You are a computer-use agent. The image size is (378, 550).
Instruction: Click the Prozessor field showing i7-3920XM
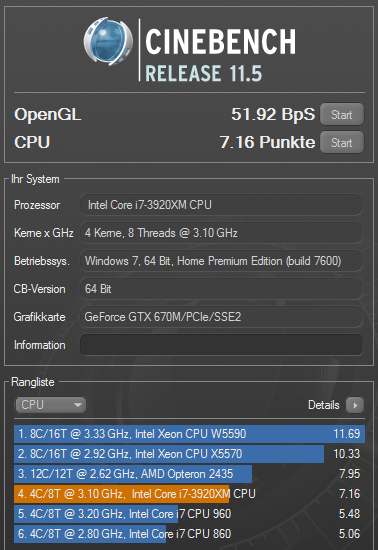[x=221, y=205]
